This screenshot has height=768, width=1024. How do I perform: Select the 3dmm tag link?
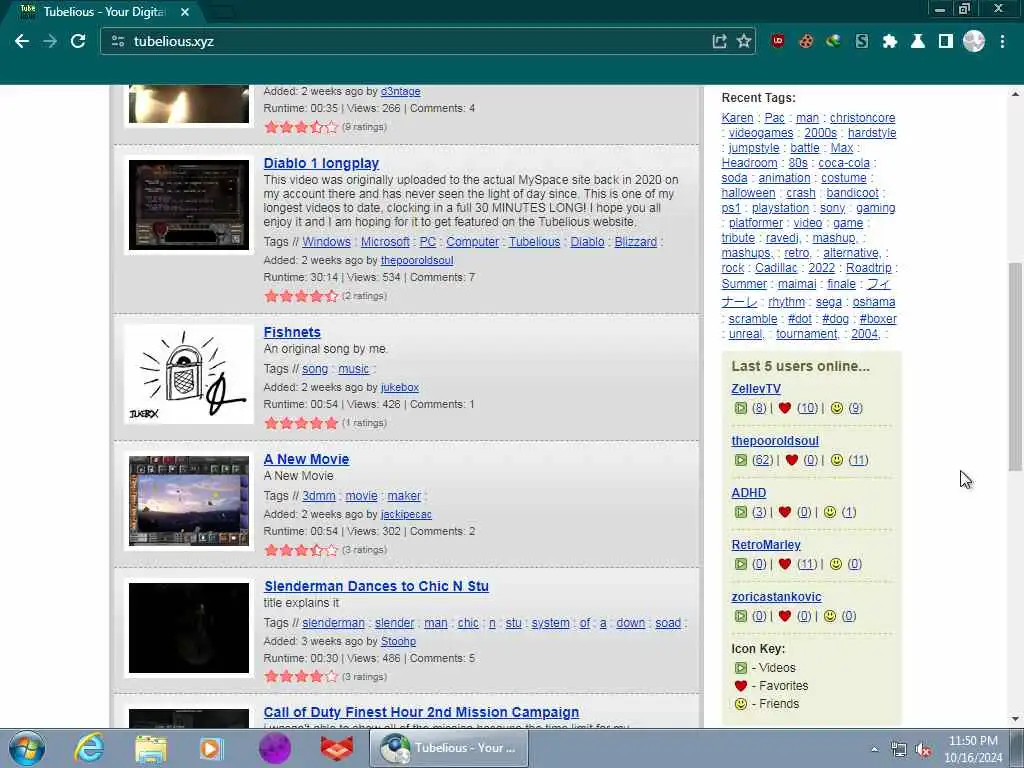click(x=319, y=496)
